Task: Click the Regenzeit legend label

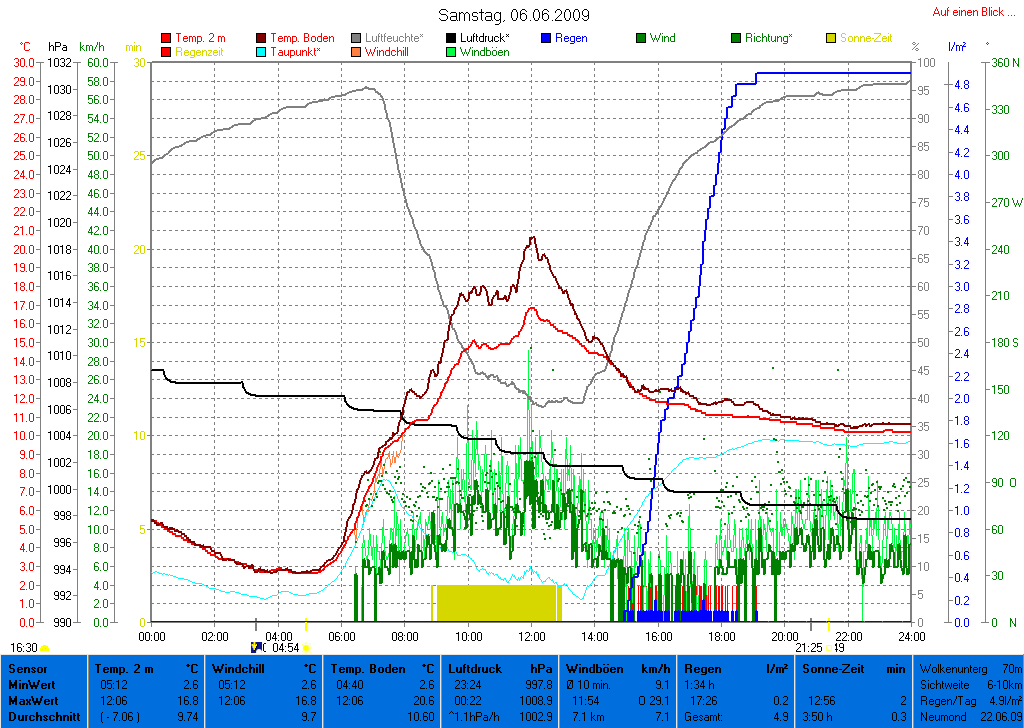Action: pos(202,51)
